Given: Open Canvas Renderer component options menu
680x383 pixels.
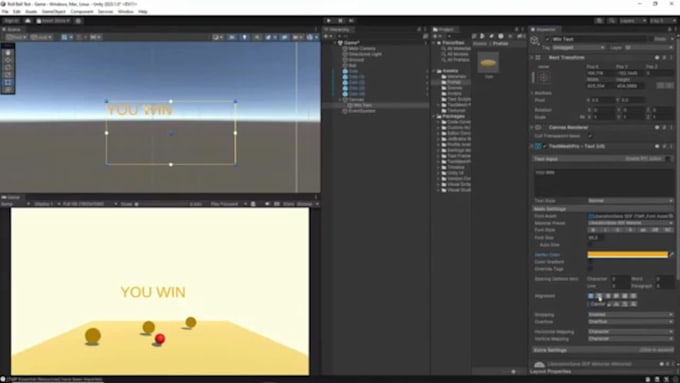Looking at the screenshot, I should (x=672, y=128).
